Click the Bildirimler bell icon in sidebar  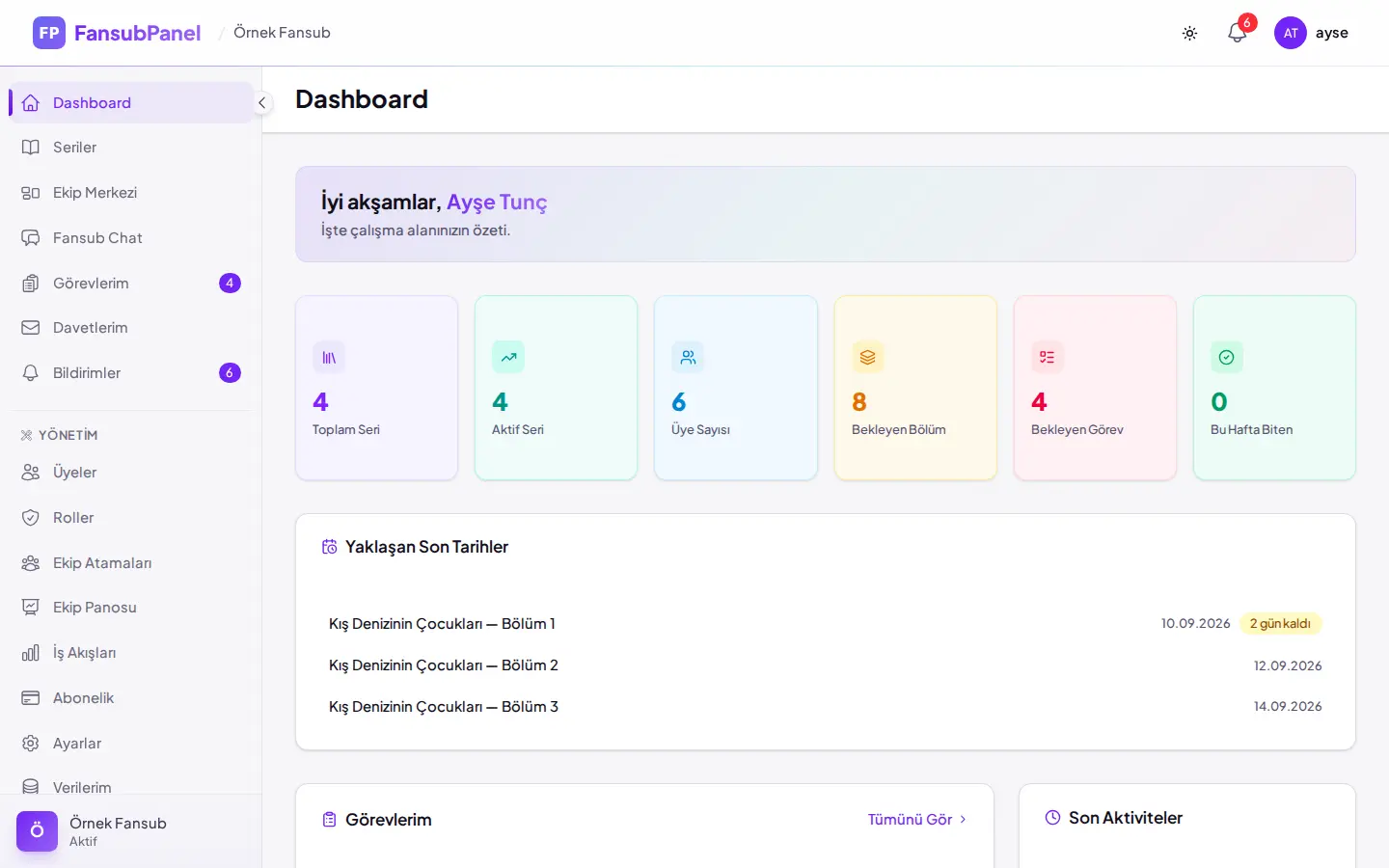(31, 373)
